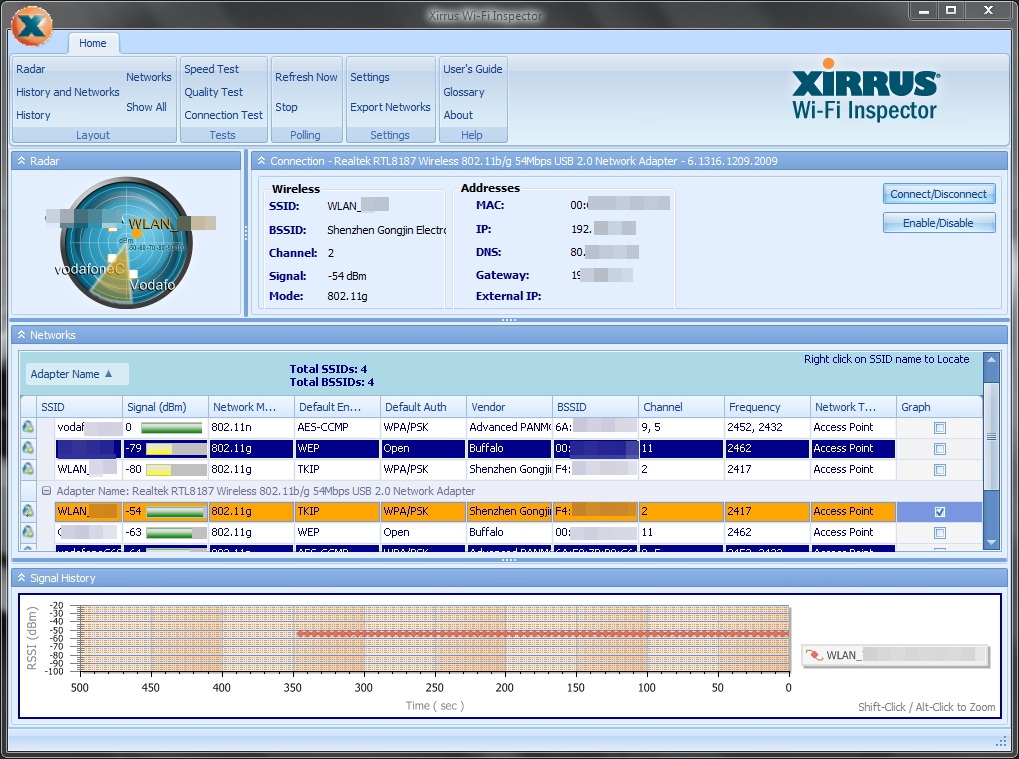
Task: Open the About entry in the Help section
Action: tap(457, 115)
